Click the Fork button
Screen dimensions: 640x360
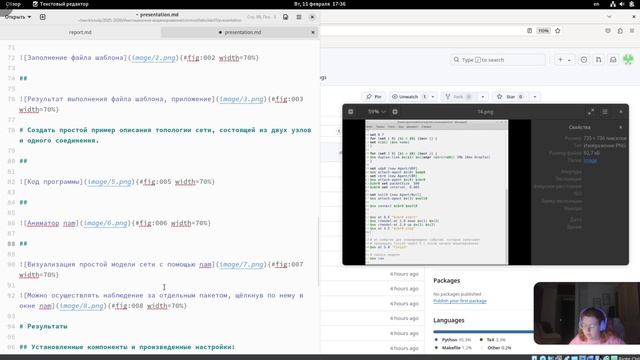coord(458,97)
